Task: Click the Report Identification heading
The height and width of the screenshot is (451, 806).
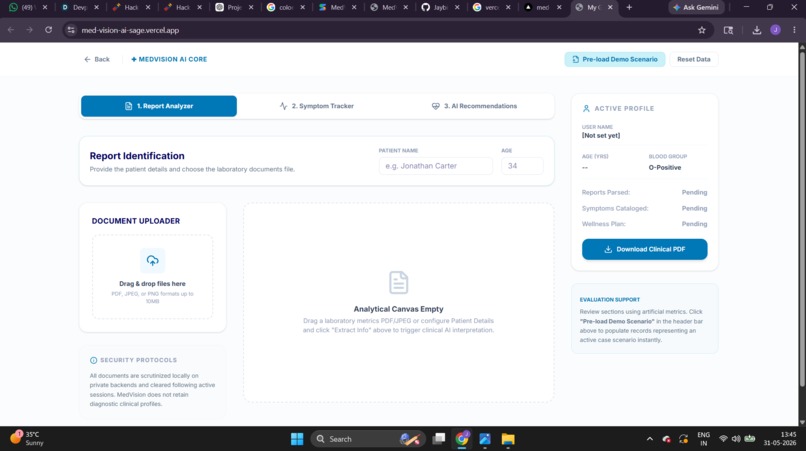Action: 137,156
